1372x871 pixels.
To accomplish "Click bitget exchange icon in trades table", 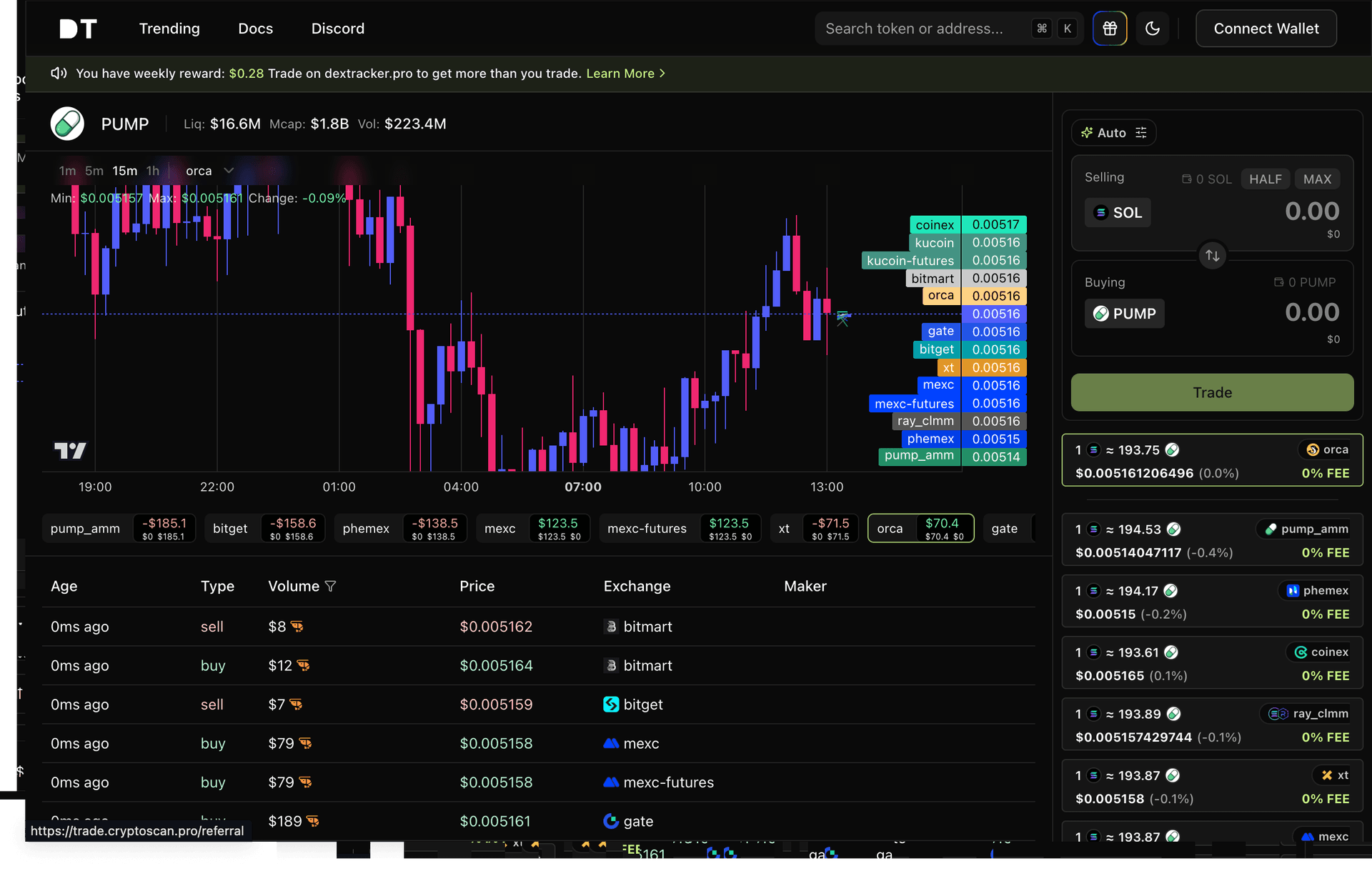I will click(611, 705).
